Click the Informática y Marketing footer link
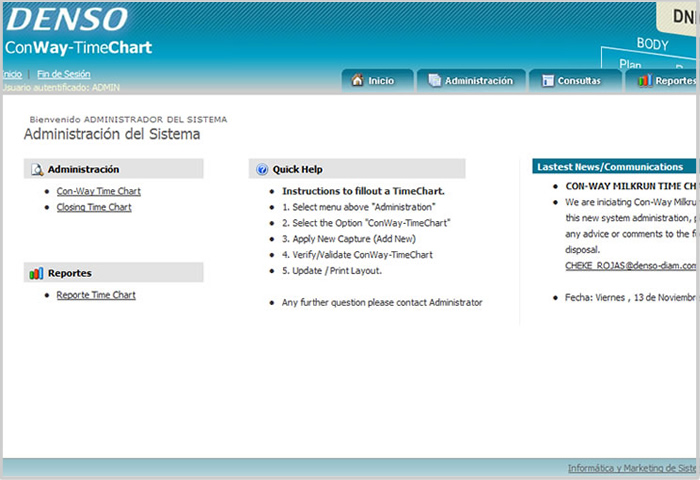The width and height of the screenshot is (700, 480). click(x=632, y=468)
